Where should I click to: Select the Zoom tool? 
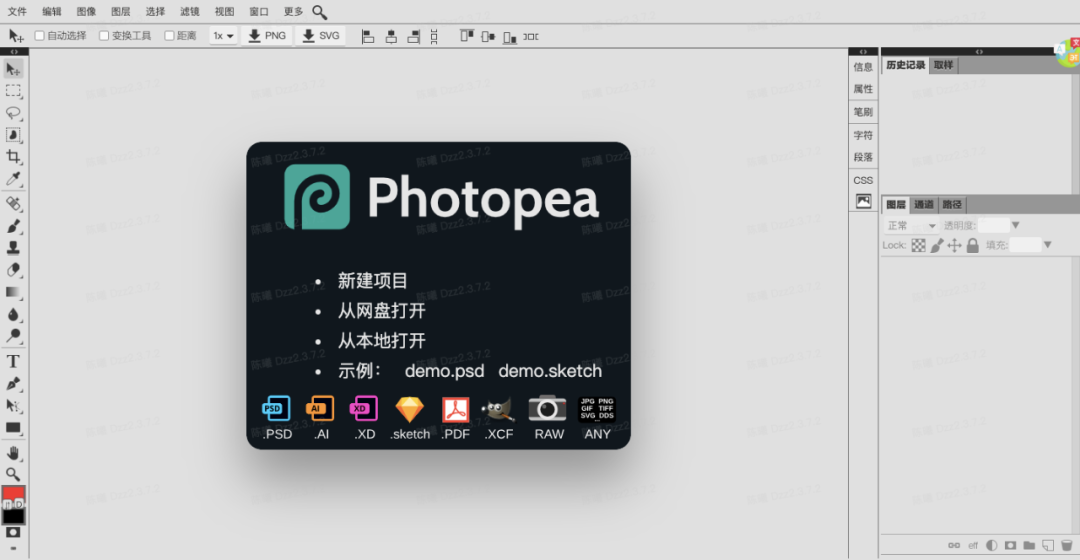tap(13, 474)
